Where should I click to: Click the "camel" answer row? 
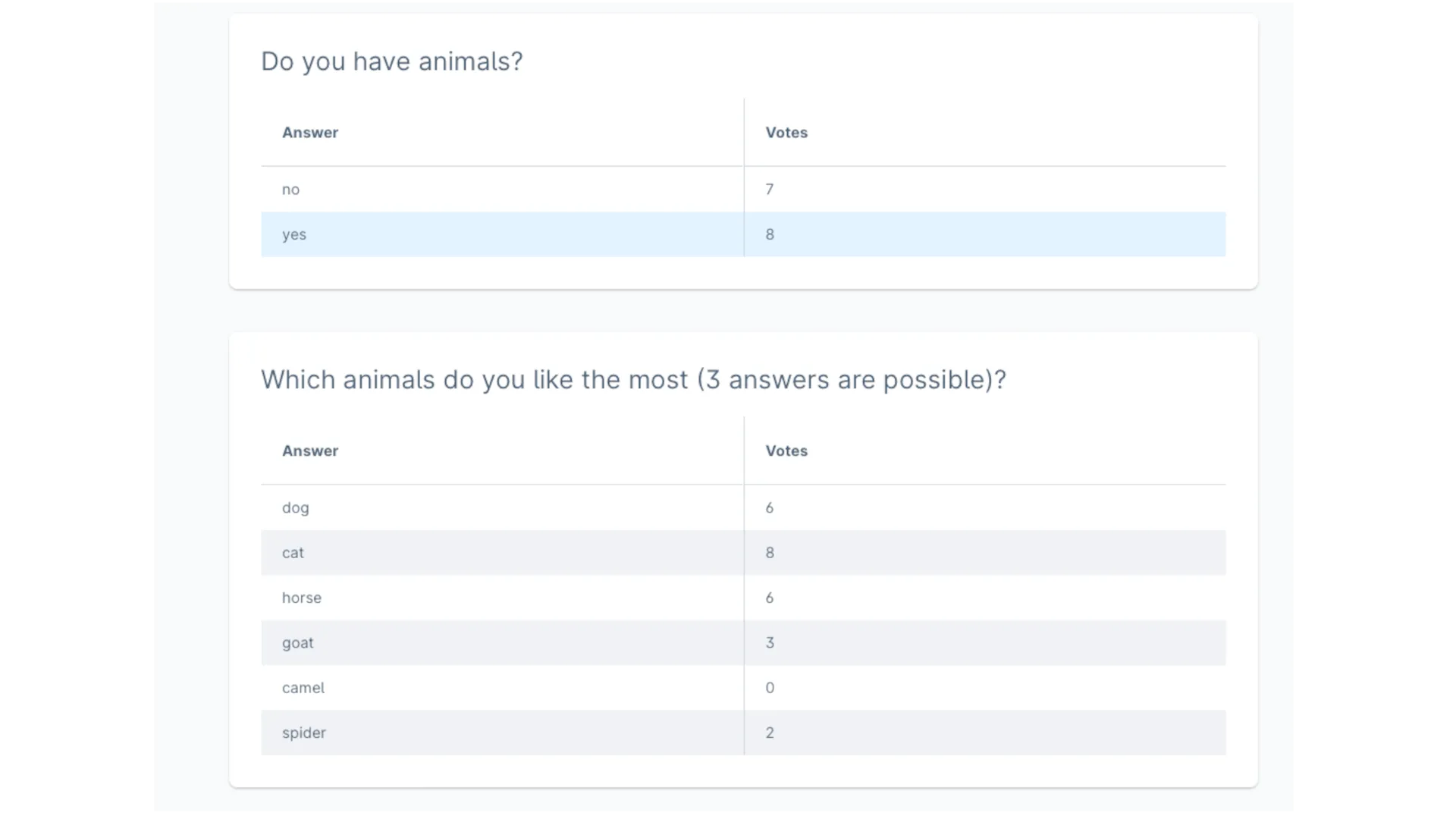[500, 688]
